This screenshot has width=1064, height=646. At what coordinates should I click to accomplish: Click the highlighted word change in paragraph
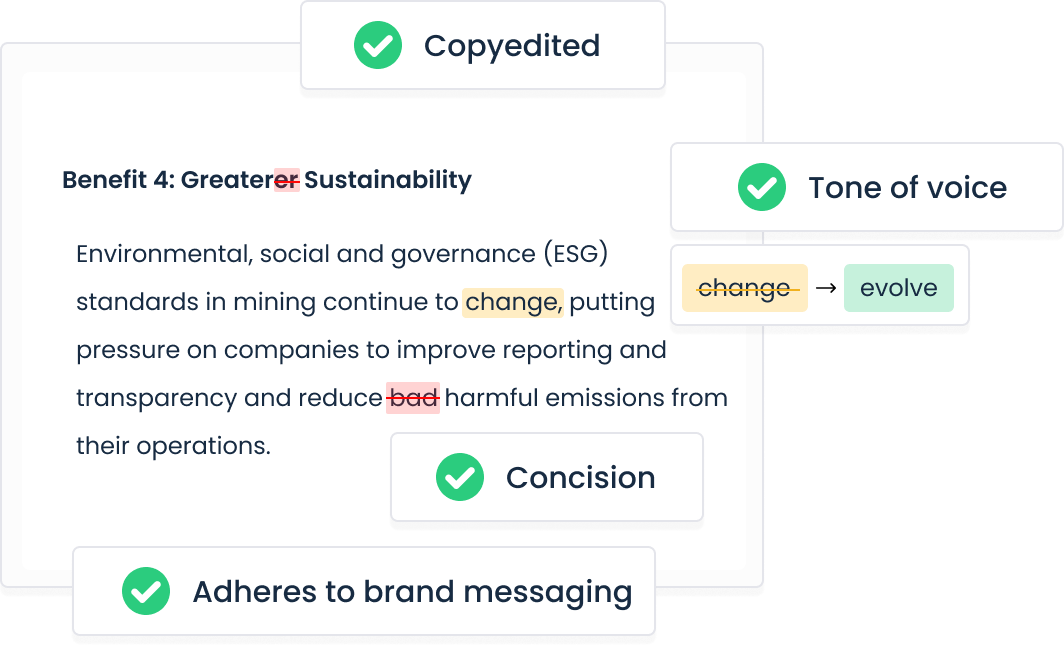pos(513,302)
